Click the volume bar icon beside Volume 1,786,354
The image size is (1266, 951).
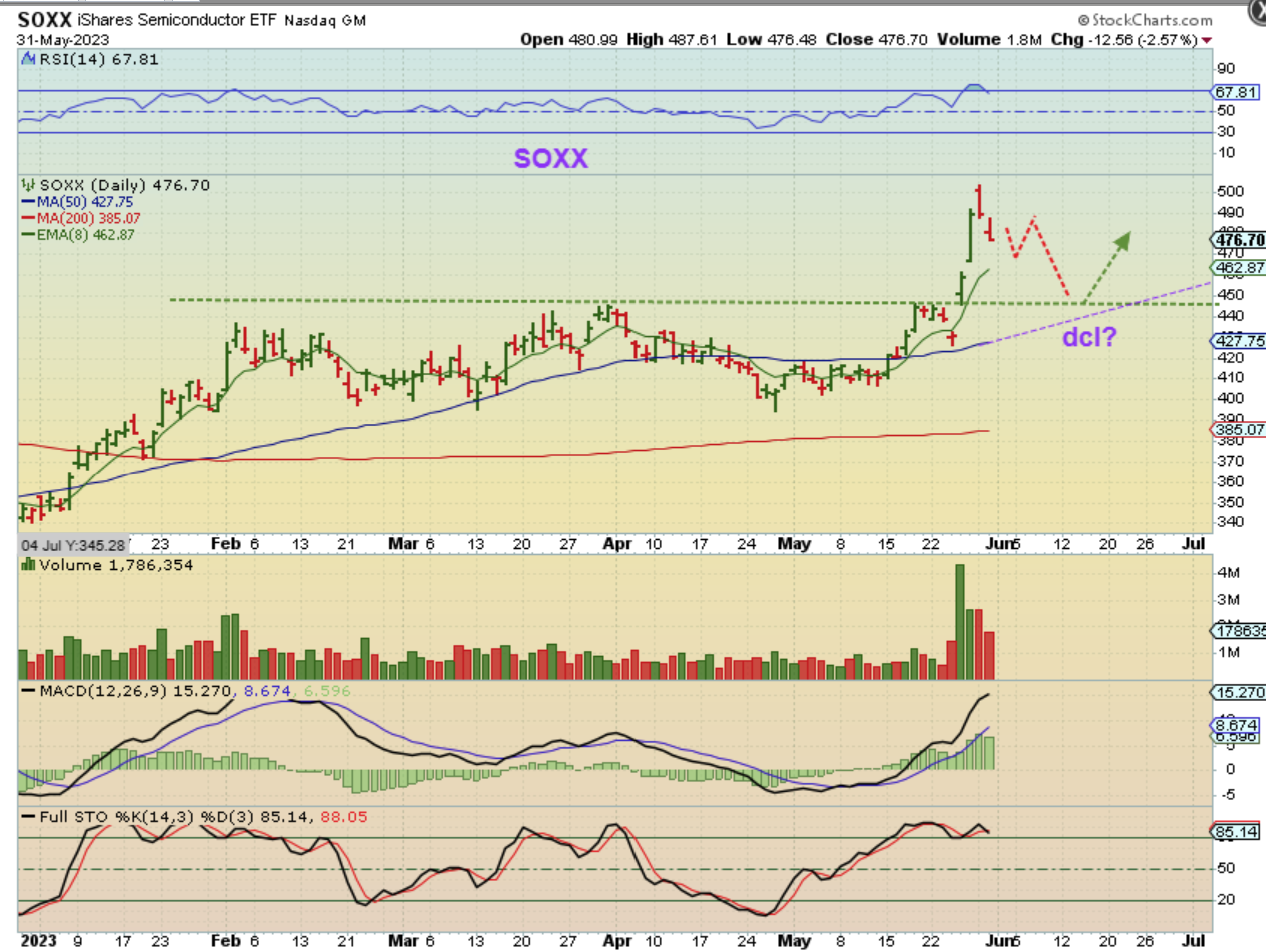pyautogui.click(x=27, y=565)
